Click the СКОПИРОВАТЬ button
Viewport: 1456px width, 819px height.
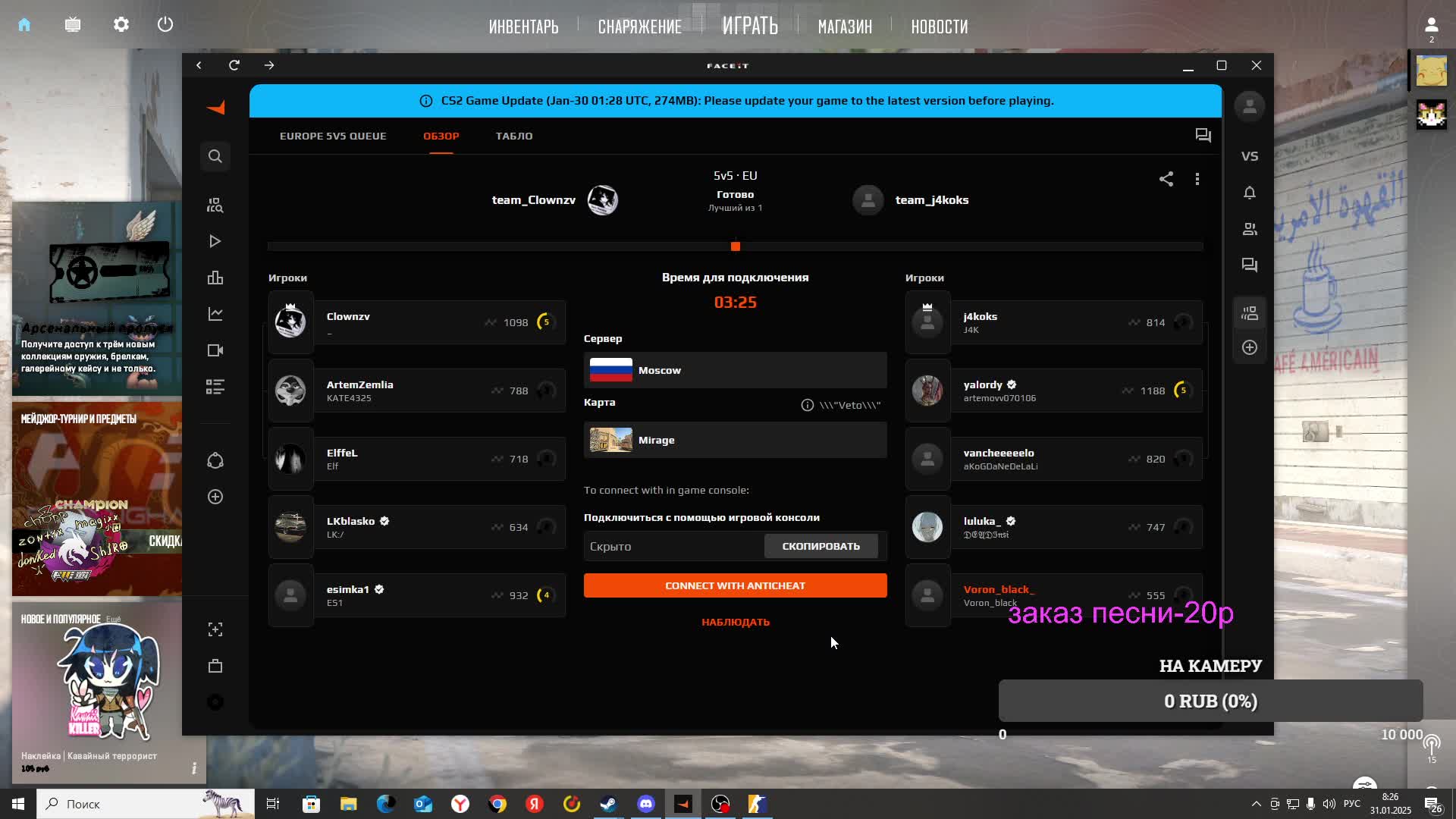(821, 546)
